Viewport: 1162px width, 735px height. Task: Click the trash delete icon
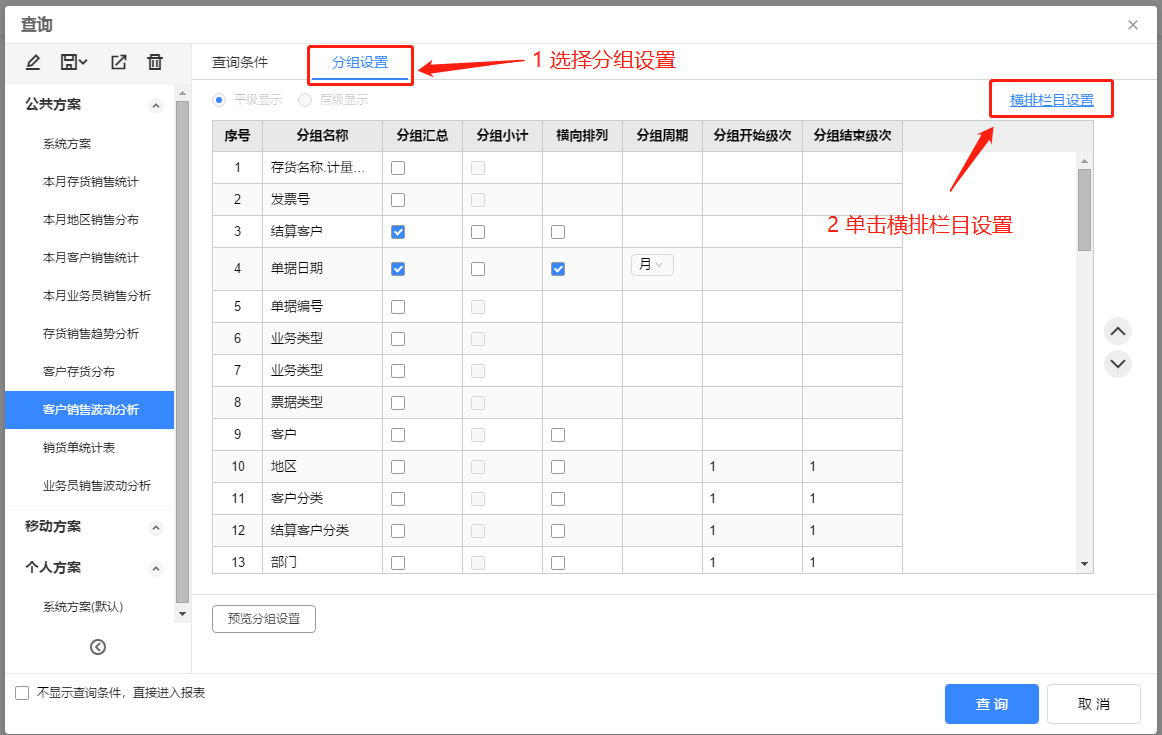pos(155,61)
